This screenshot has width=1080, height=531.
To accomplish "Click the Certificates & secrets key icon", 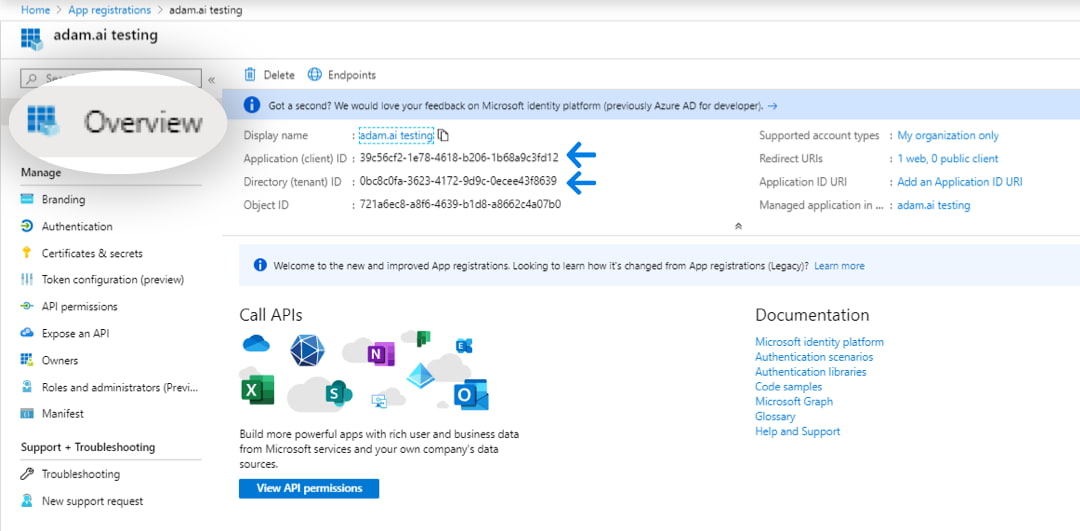I will pyautogui.click(x=28, y=253).
